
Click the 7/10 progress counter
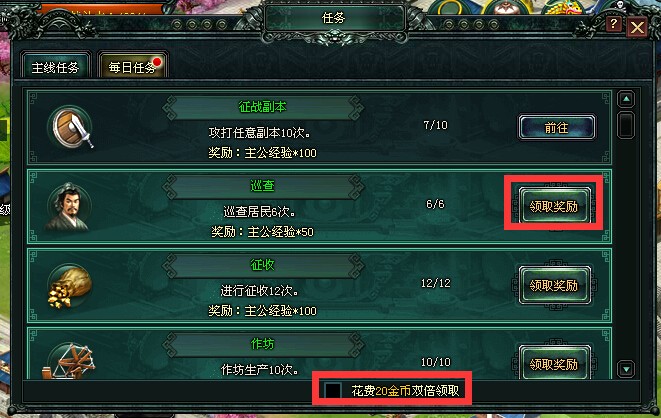[435, 125]
